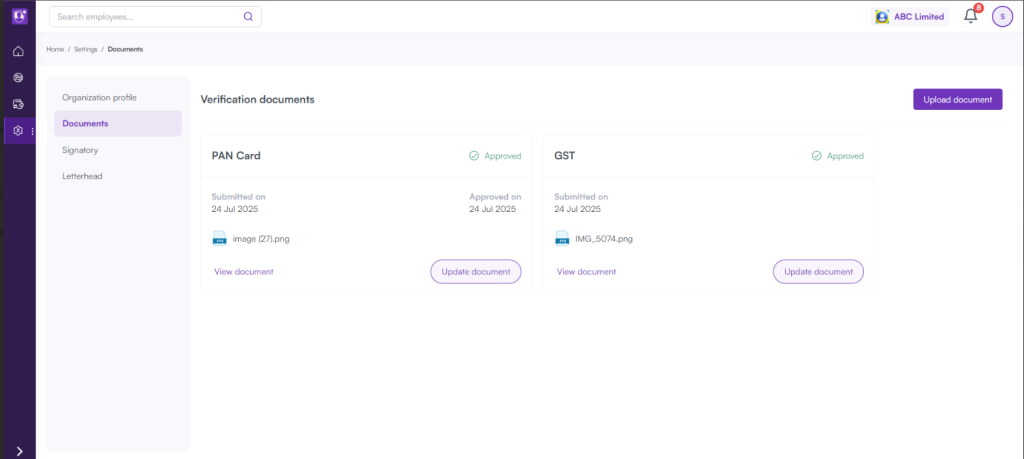Click the Verification documents heading
Viewport: 1024px width, 459px height.
[257, 100]
